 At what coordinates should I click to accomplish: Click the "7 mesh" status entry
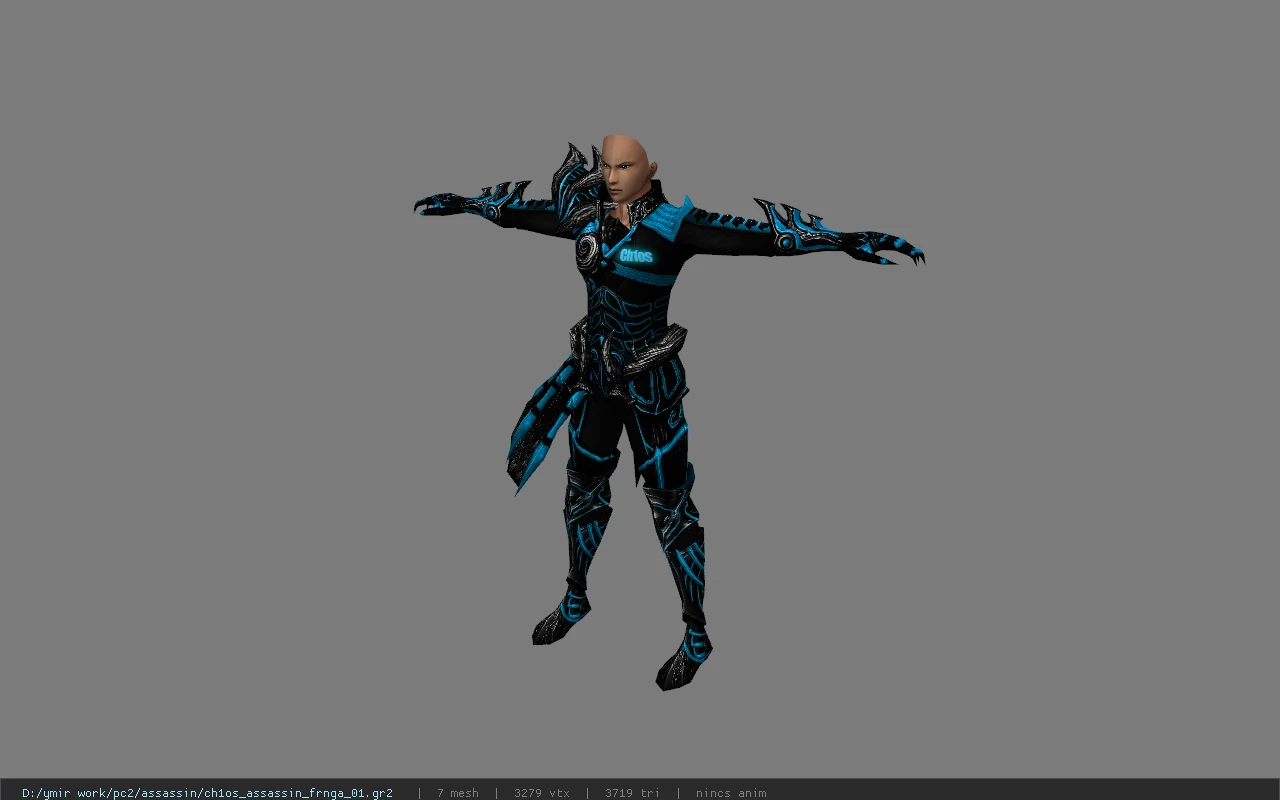457,793
